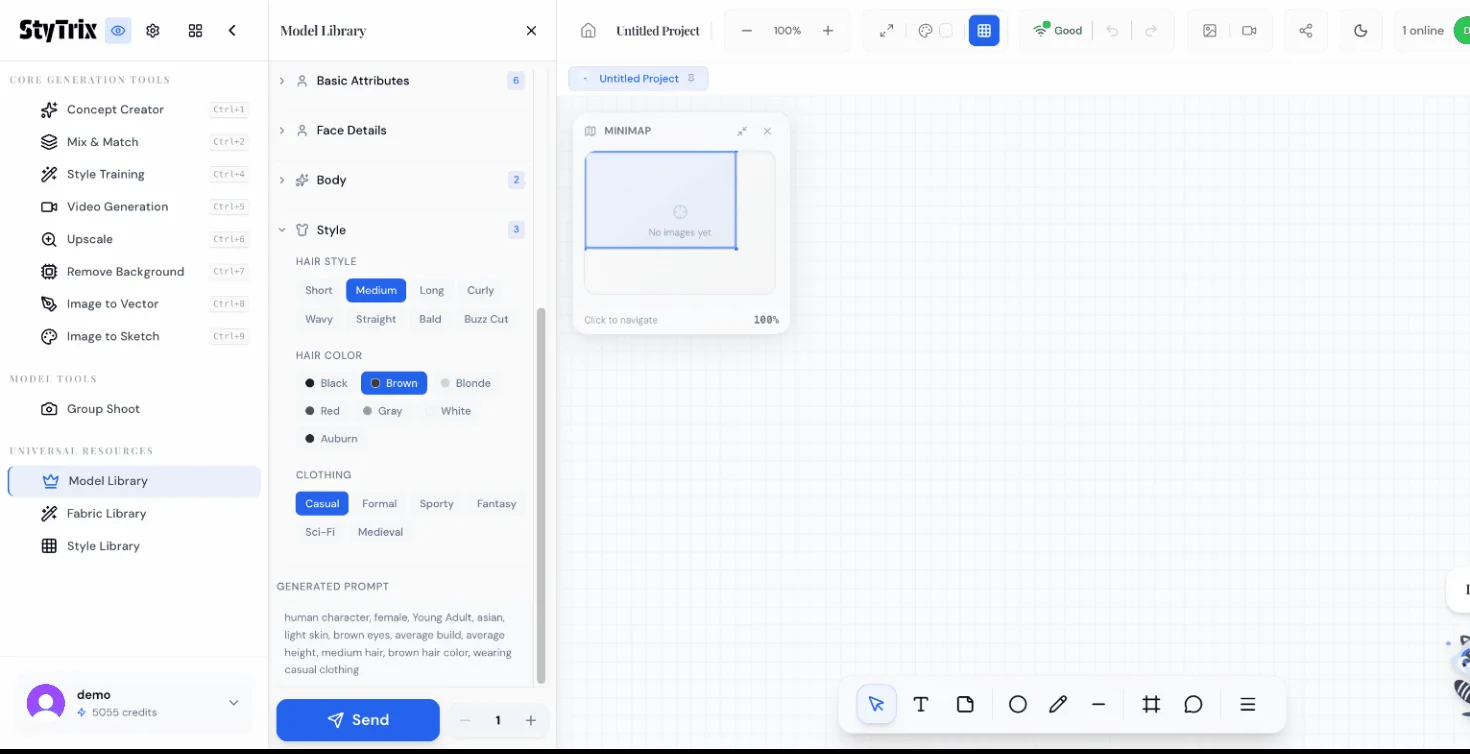This screenshot has height=754, width=1470.
Task: Select the sticky note tool
Action: tap(965, 704)
